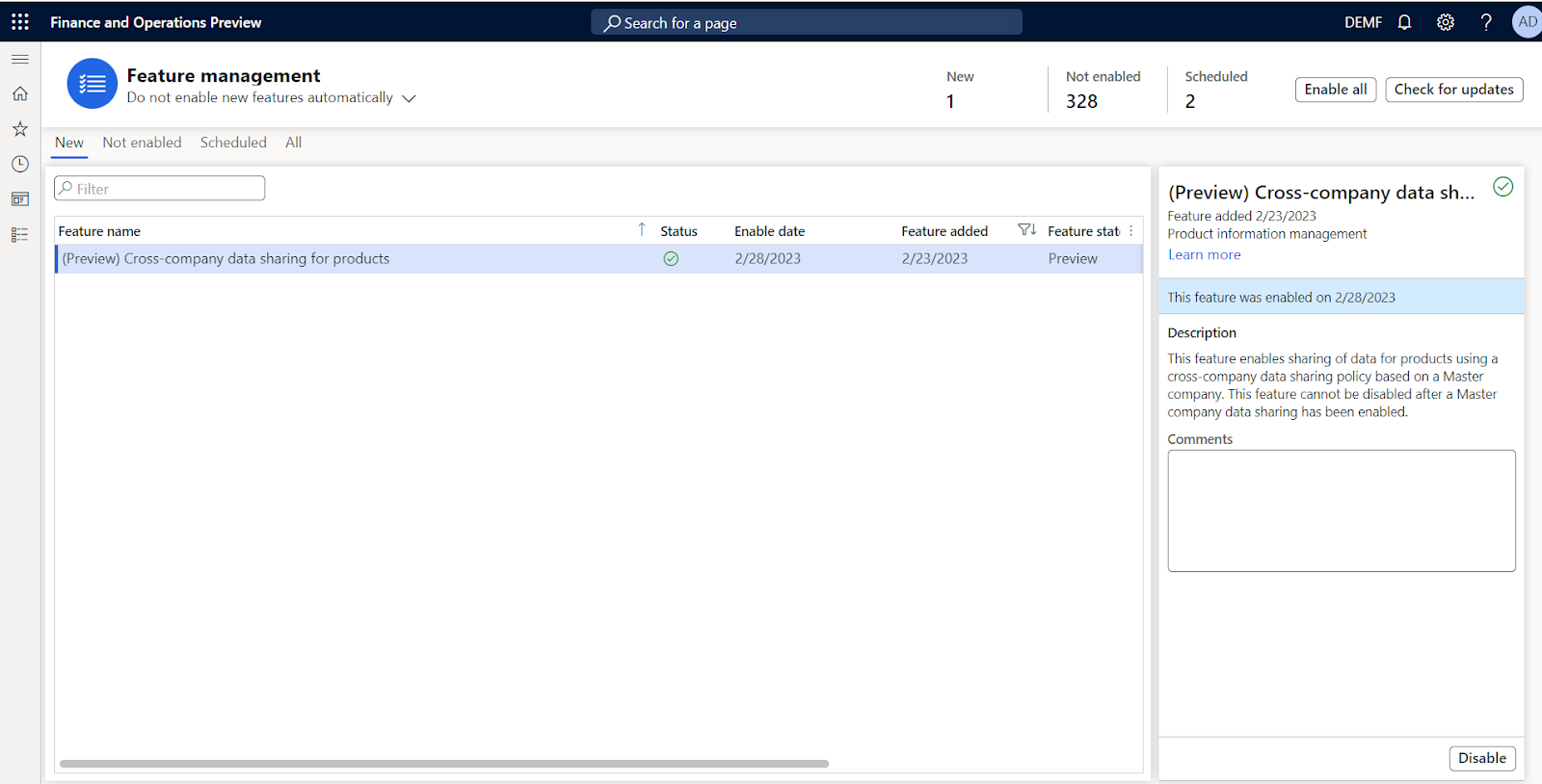1542x784 pixels.
Task: Switch to the Not enabled tab
Action: [142, 143]
